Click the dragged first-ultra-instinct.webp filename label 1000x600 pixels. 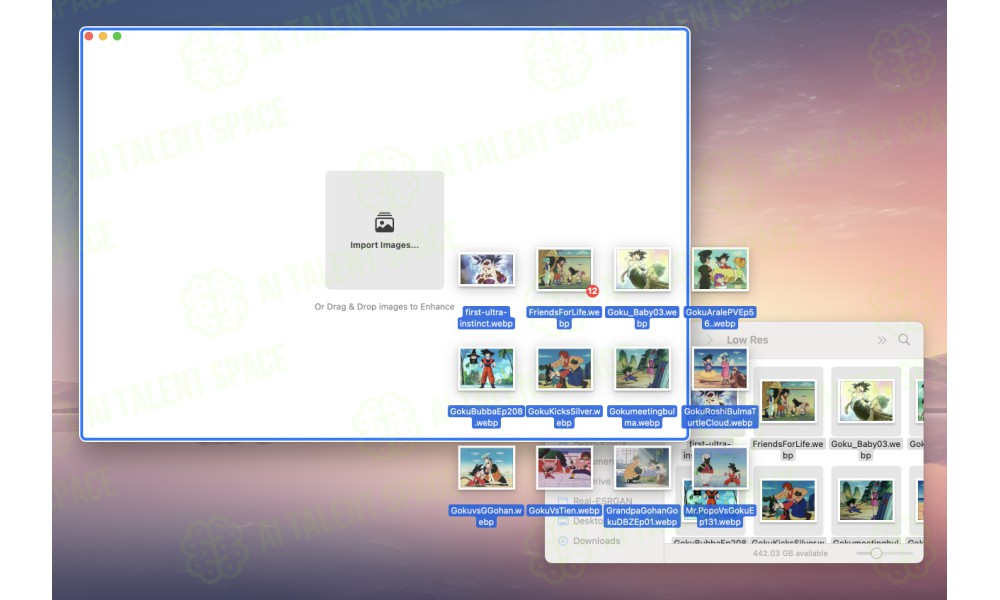pyautogui.click(x=487, y=318)
